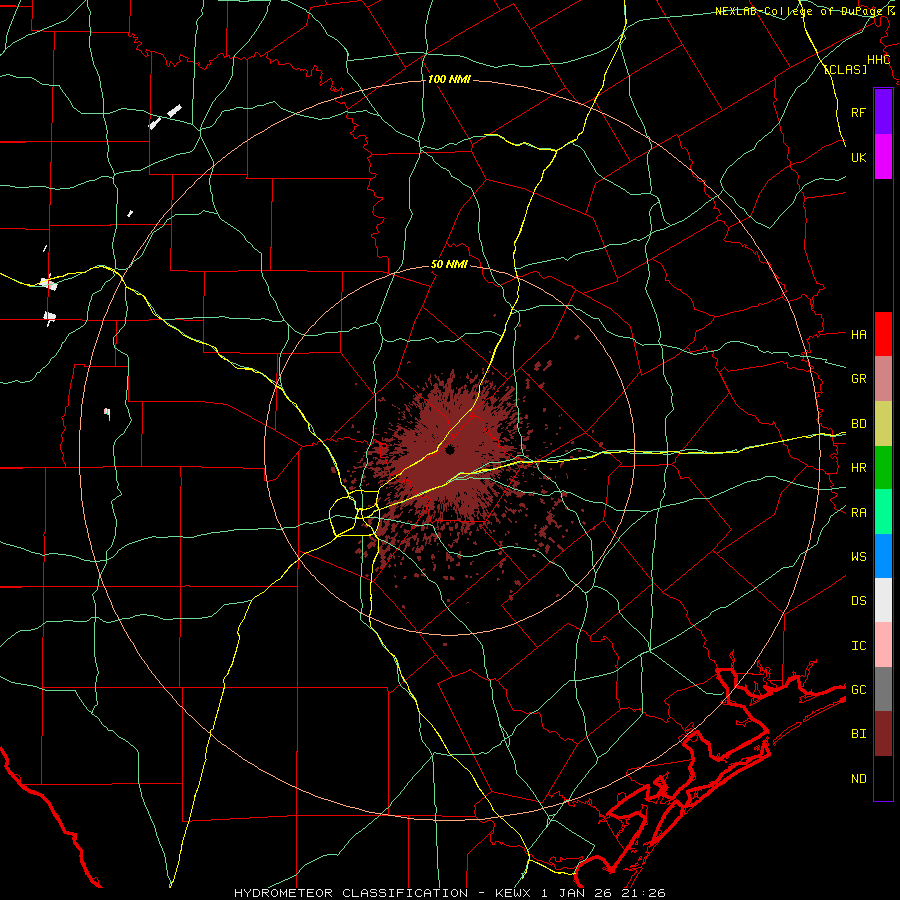Image resolution: width=900 pixels, height=900 pixels.
Task: Click the "KEWX" radar site identifier
Action: pyautogui.click(x=514, y=893)
